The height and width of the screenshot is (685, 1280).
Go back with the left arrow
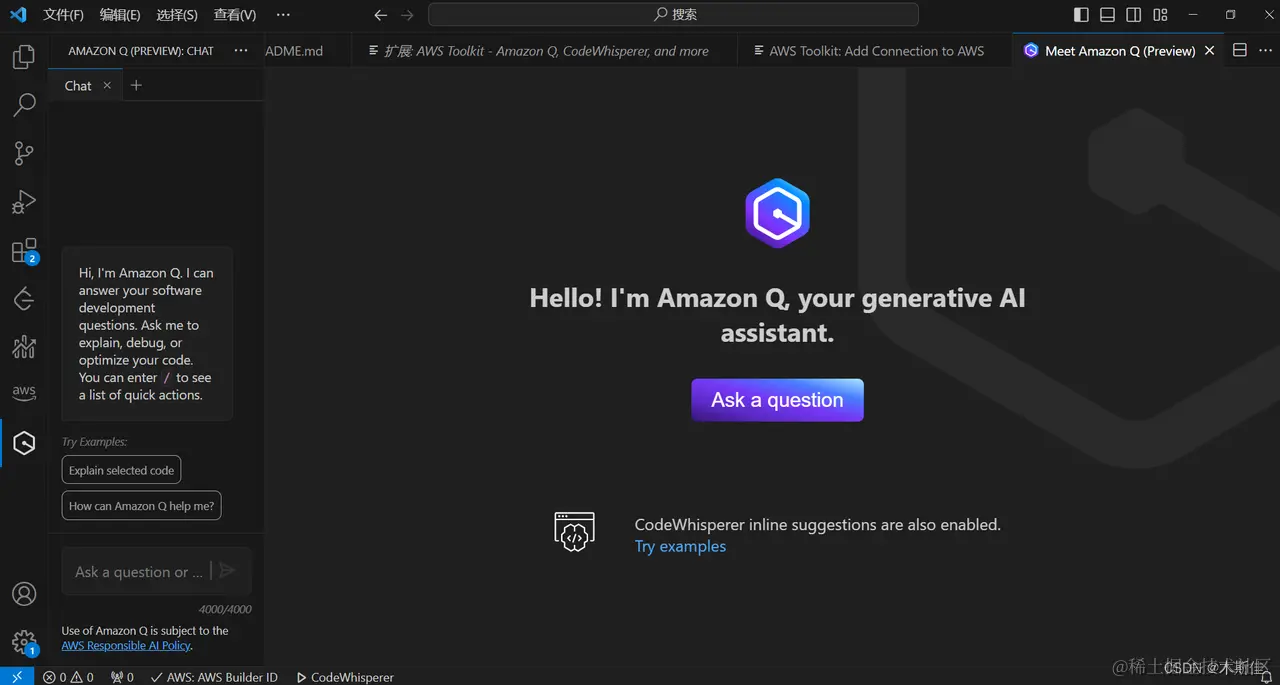[380, 15]
